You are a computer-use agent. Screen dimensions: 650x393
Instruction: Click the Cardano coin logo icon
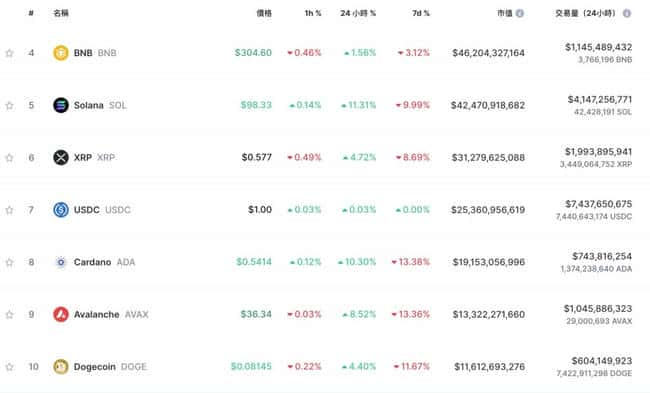pyautogui.click(x=61, y=262)
